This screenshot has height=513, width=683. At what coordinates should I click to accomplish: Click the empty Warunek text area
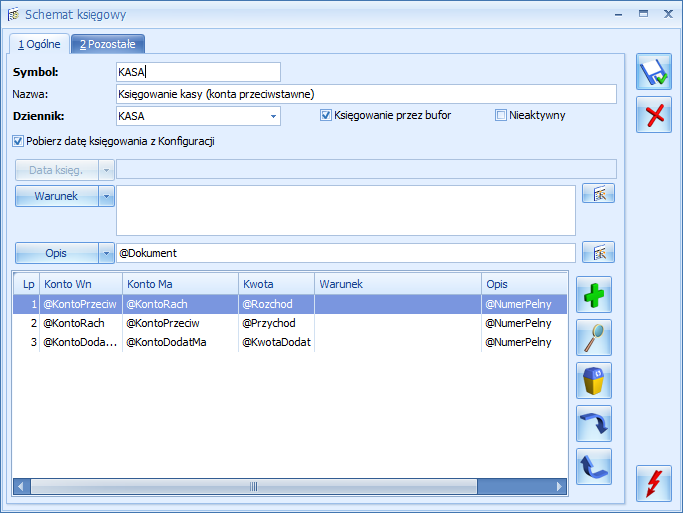[x=346, y=210]
